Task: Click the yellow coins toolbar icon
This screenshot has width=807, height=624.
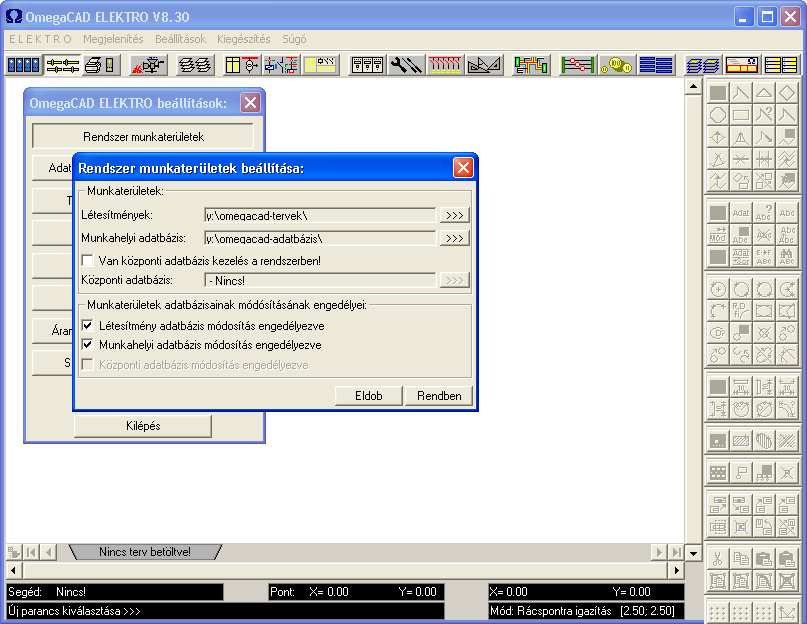Action: click(x=616, y=65)
